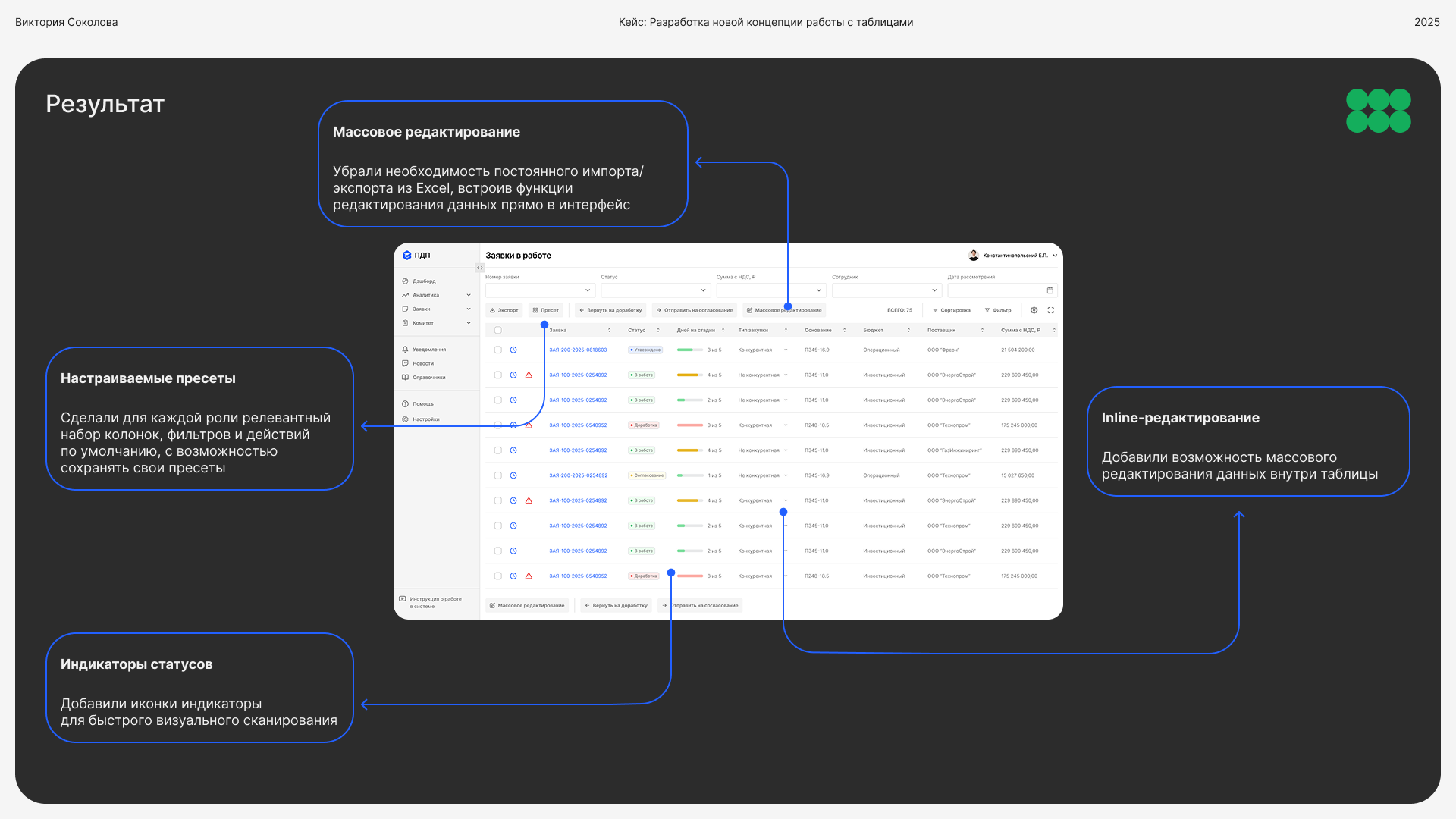Click clock icon in first table row

[x=513, y=350]
